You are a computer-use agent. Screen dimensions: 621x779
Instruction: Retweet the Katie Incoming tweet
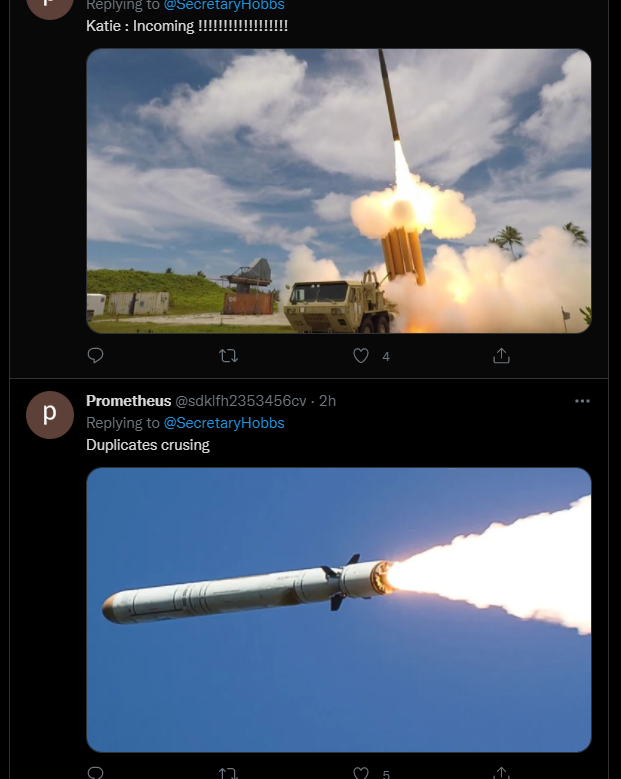pos(229,356)
